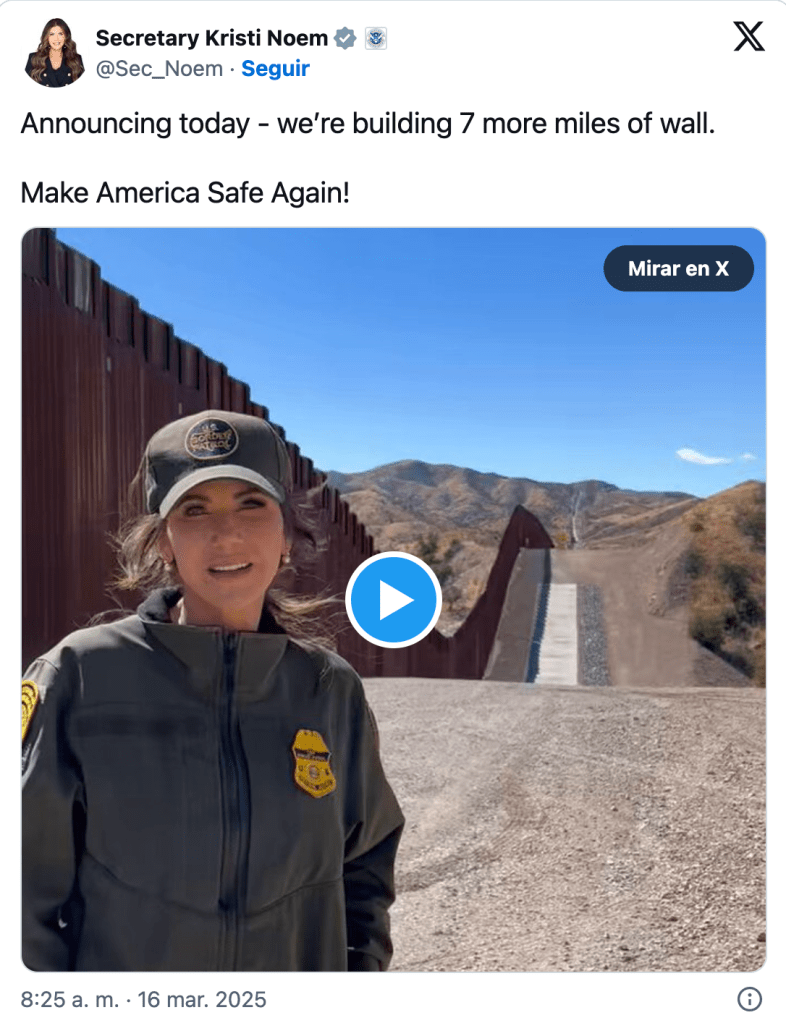Click the blue verified checkmark badge
Screen dimensions: 786x1023
[345, 38]
